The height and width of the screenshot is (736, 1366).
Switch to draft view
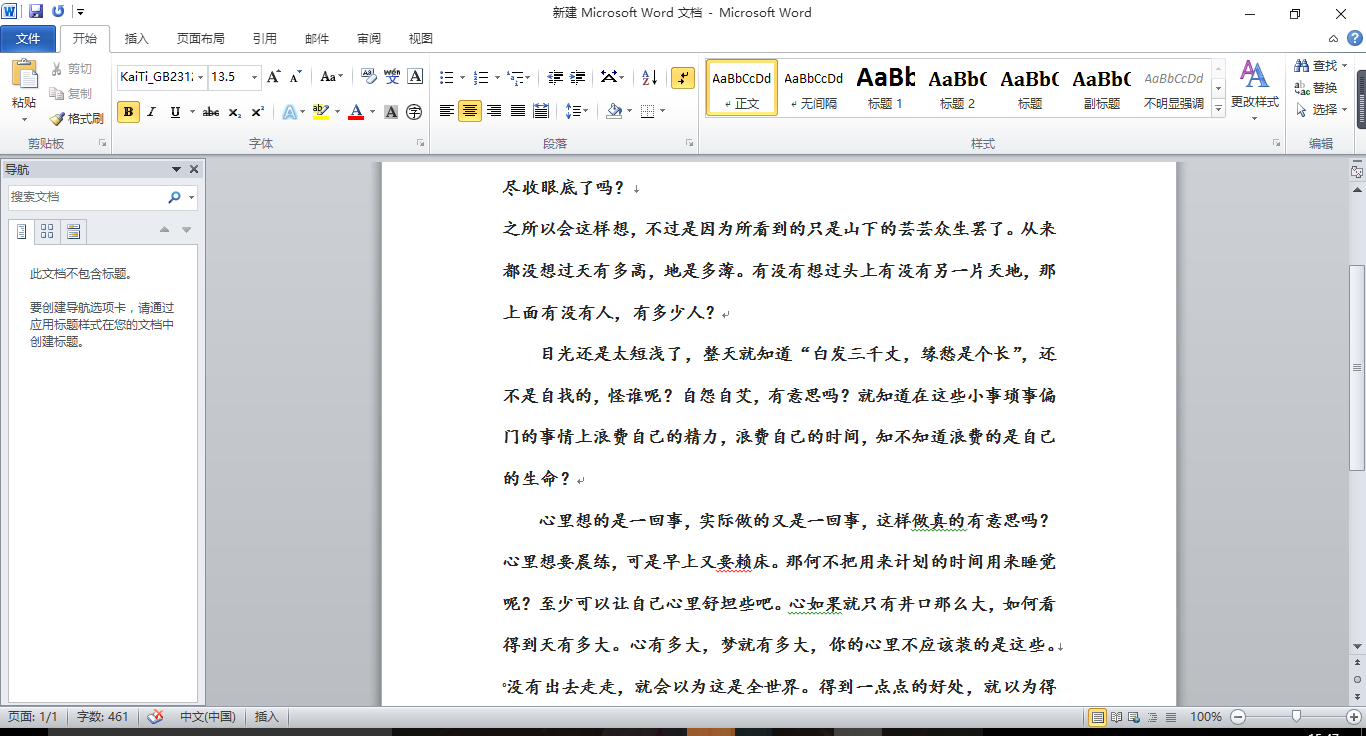1170,717
